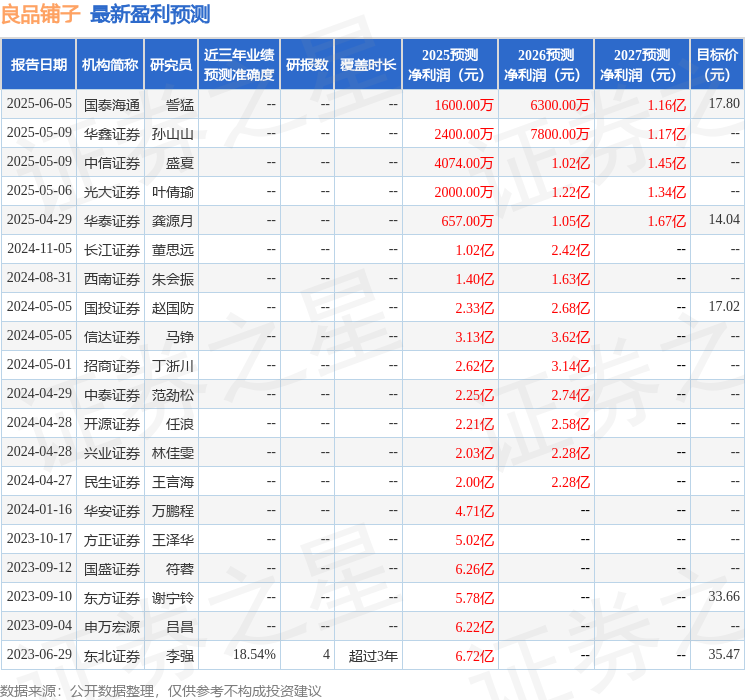Click the 良品铺子 title text
Image resolution: width=745 pixels, height=700 pixels.
41,14
